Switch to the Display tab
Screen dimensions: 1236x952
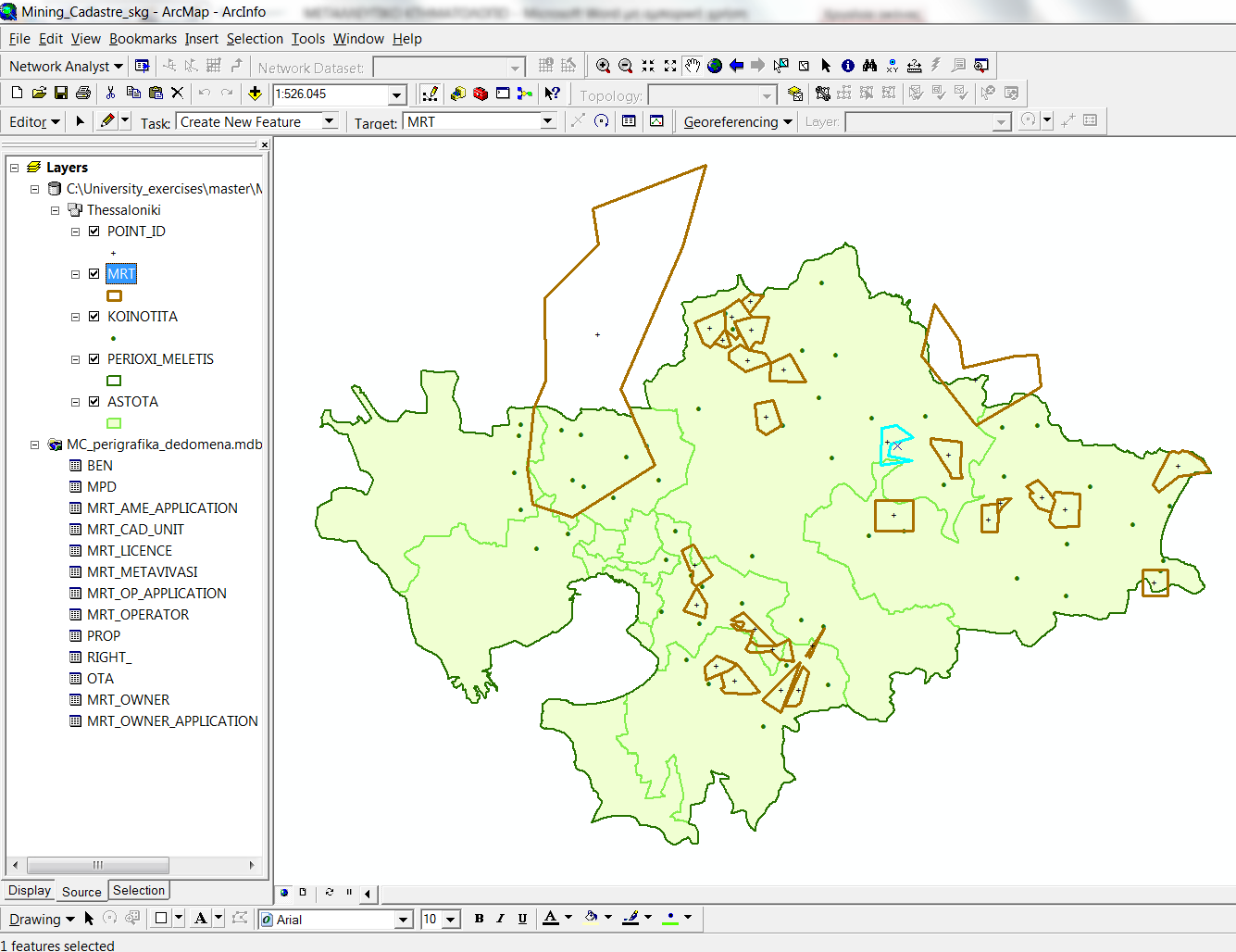point(30,891)
